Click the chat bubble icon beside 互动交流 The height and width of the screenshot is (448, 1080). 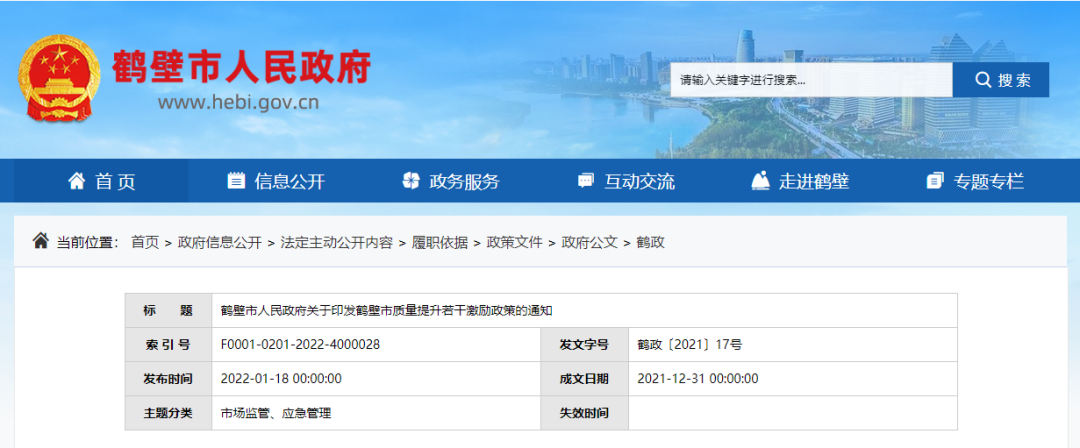click(585, 181)
